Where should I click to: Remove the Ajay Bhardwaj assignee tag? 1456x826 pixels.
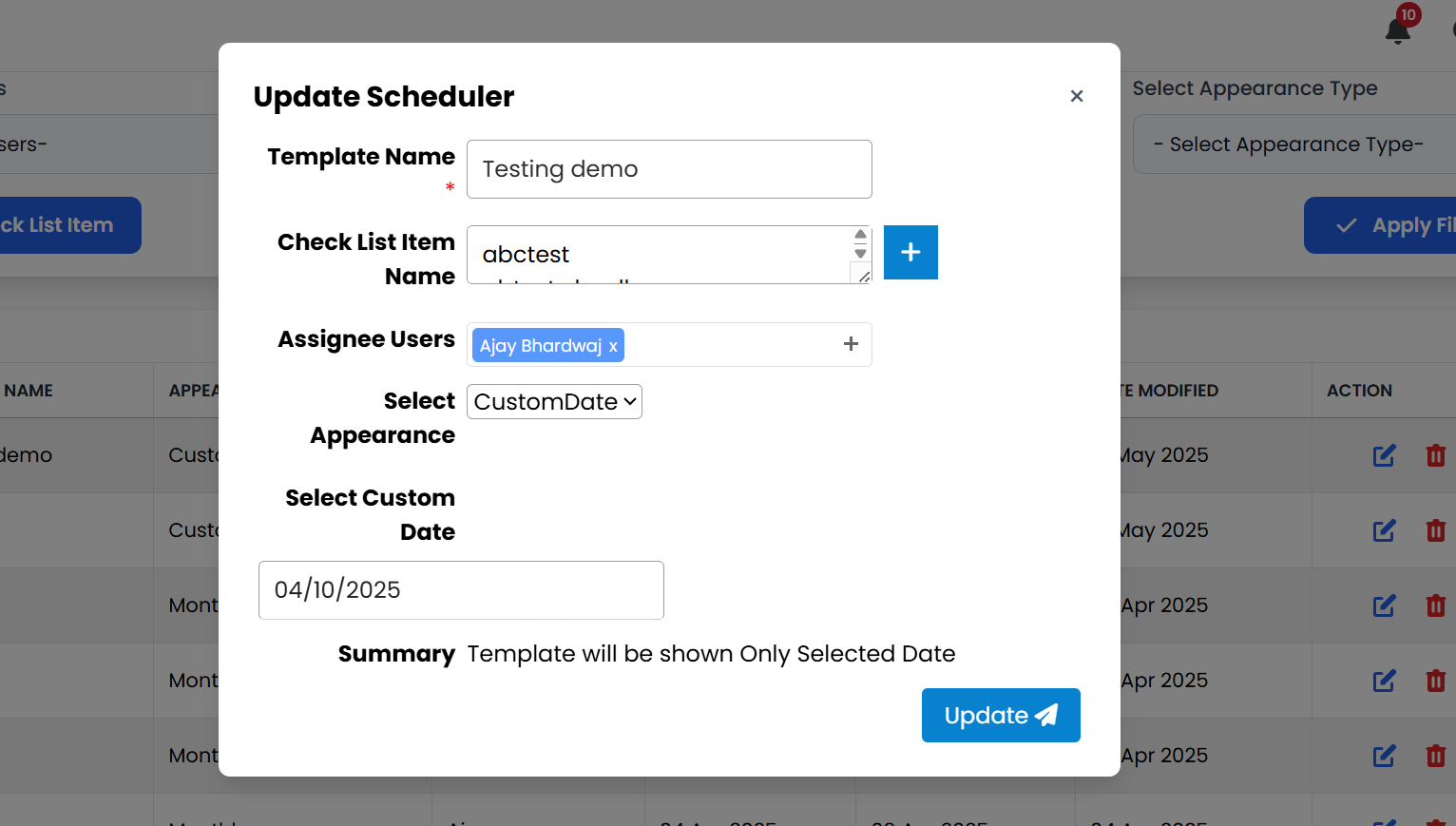[613, 345]
